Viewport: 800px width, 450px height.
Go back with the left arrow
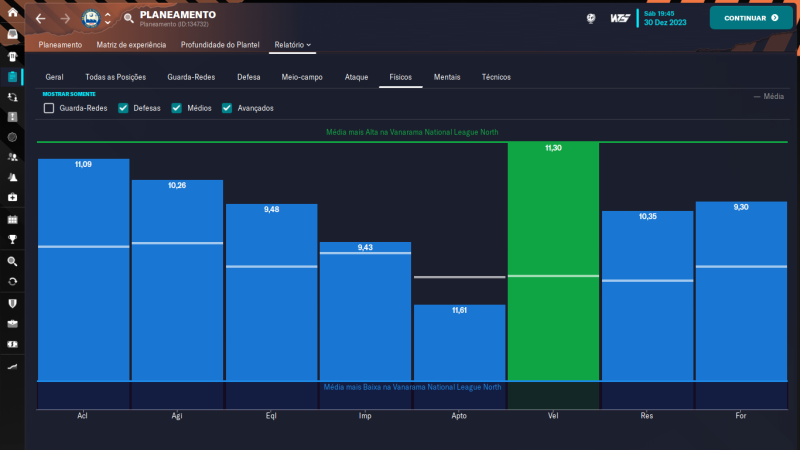click(40, 18)
